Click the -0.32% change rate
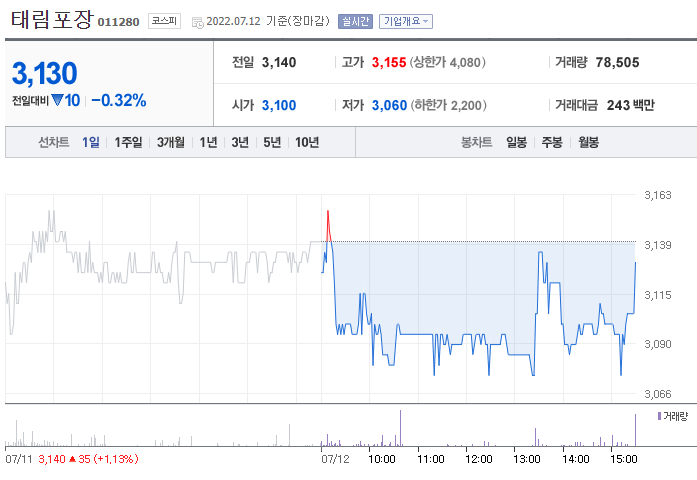This screenshot has width=697, height=480. click(119, 100)
